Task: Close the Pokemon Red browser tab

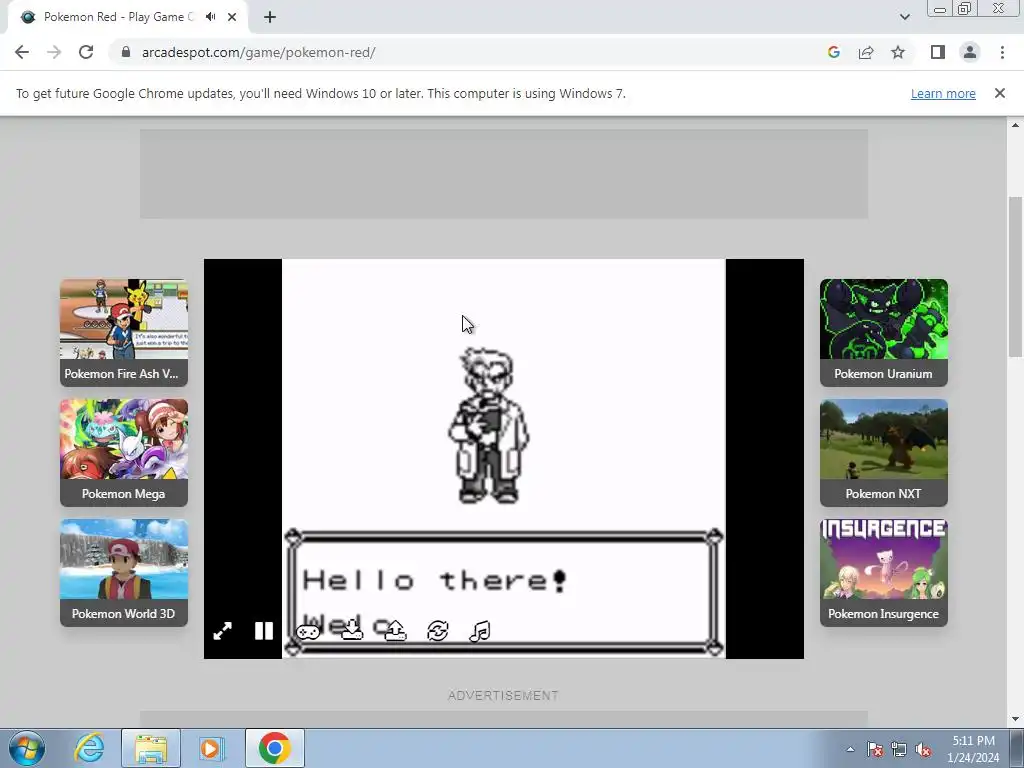Action: point(232,17)
